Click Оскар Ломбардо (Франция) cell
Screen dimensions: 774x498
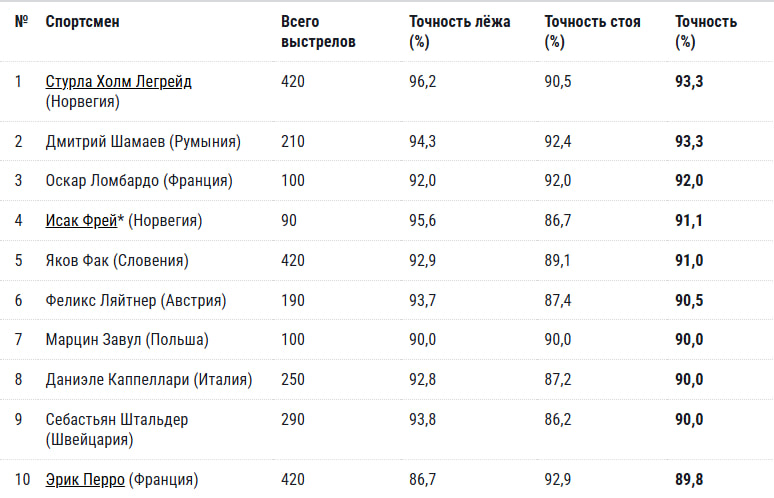click(x=139, y=181)
